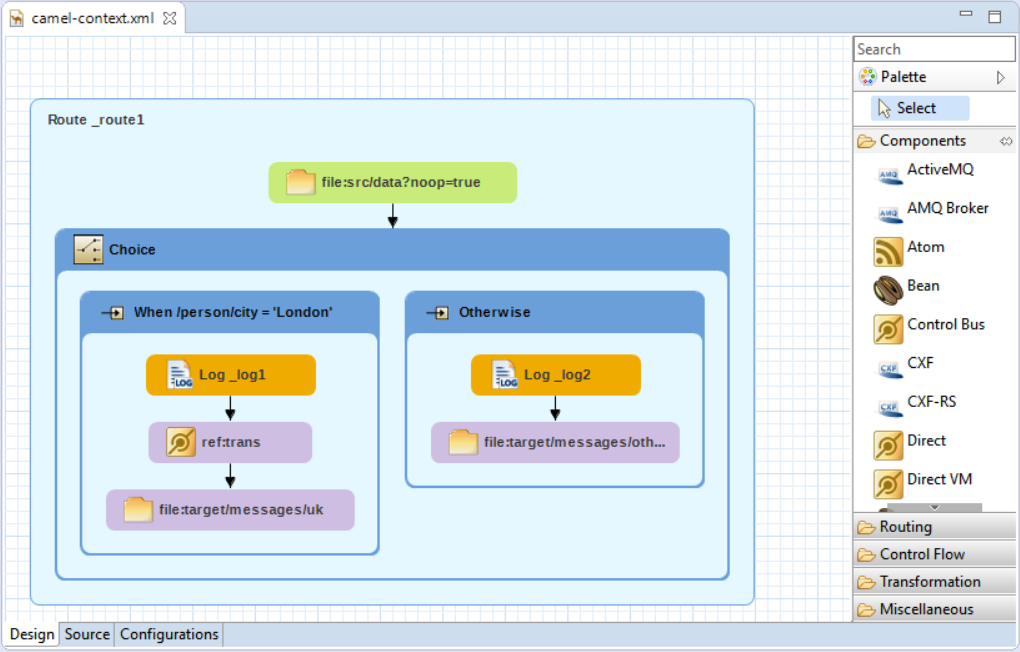Click the CXF-RS component icon

889,406
